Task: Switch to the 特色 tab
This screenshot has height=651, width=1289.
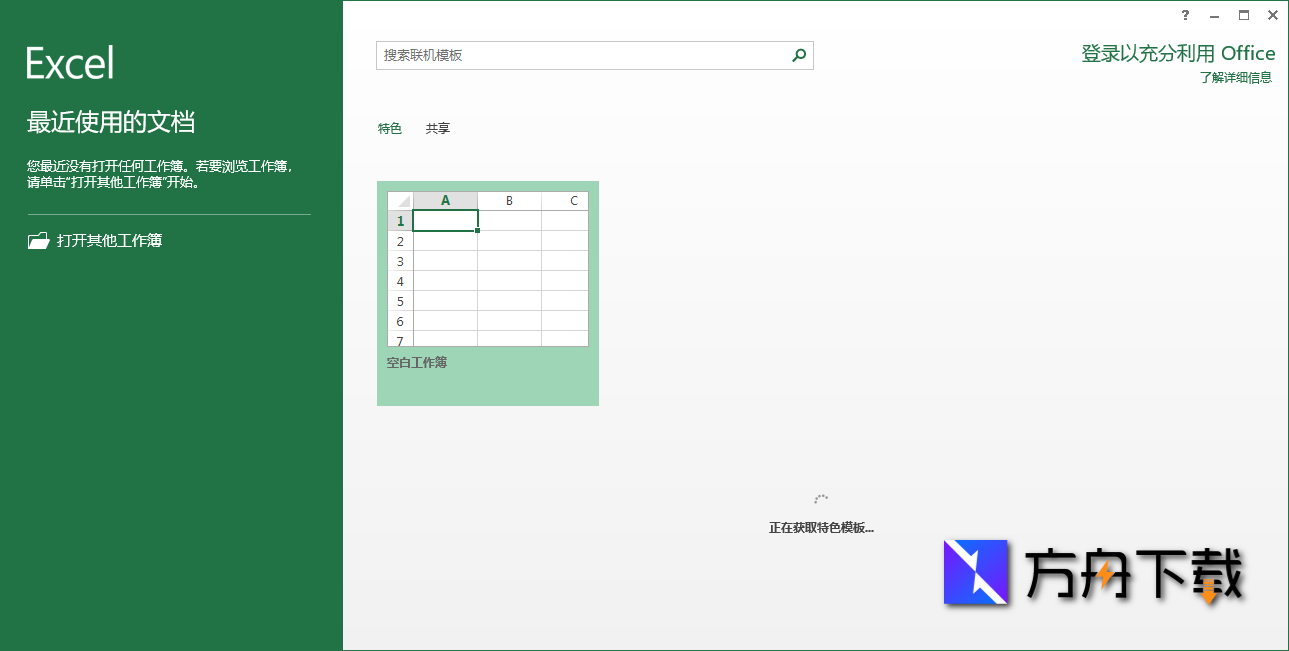Action: pyautogui.click(x=389, y=128)
